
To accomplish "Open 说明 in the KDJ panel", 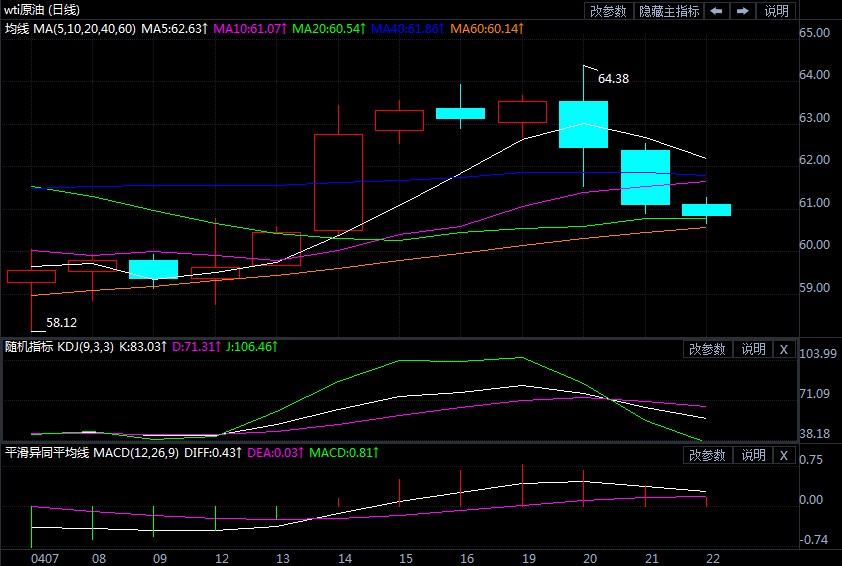I will [x=753, y=349].
